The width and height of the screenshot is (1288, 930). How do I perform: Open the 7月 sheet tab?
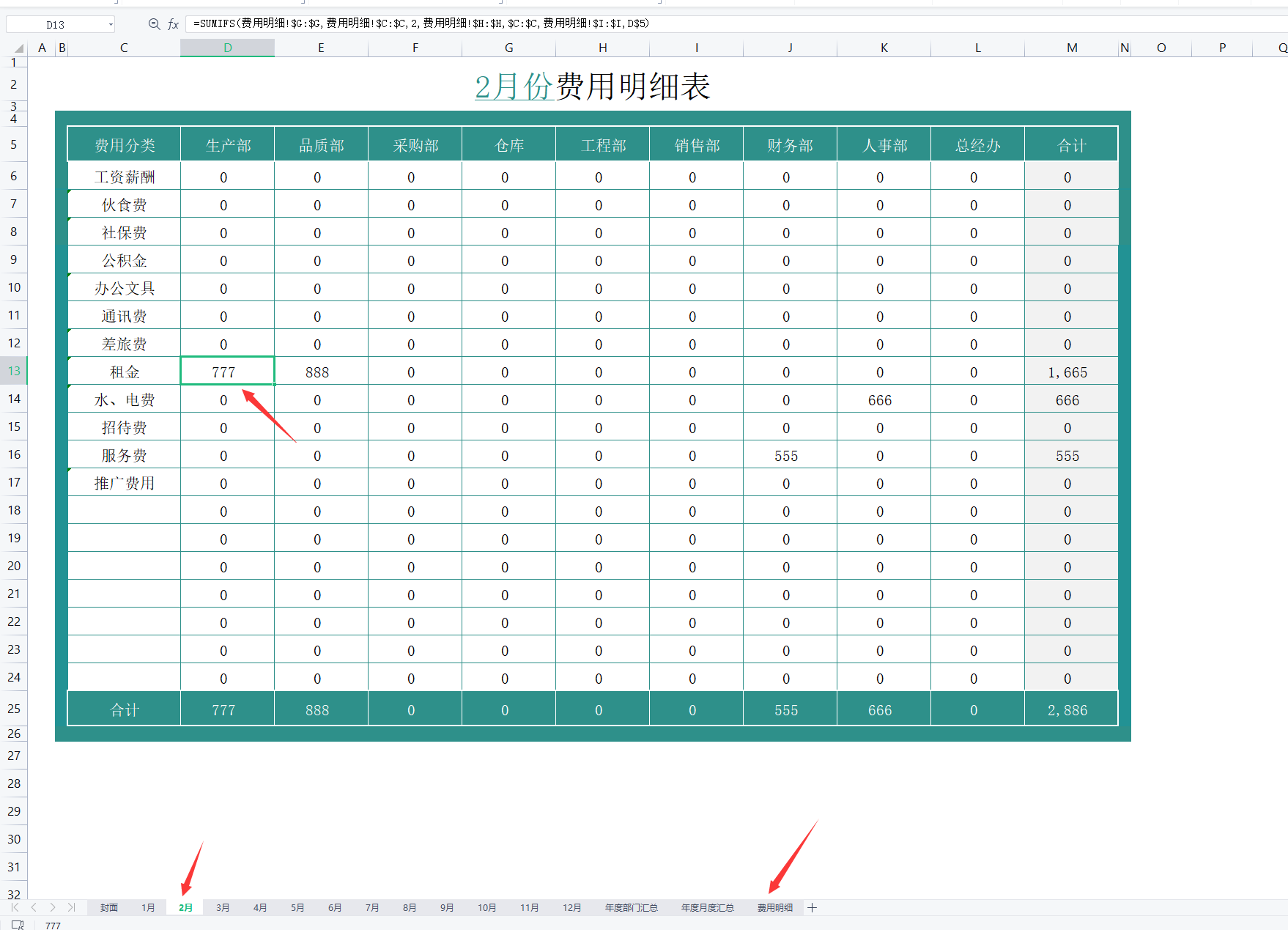coord(372,907)
